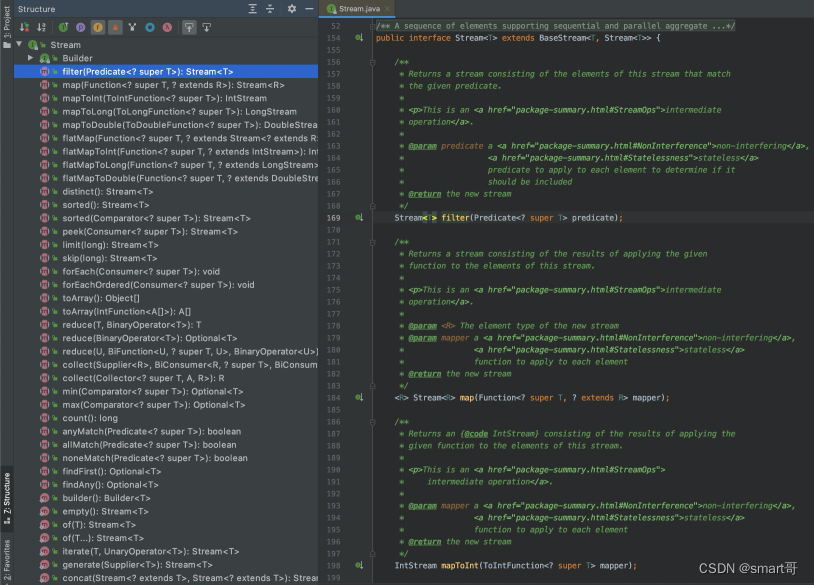Click the Show Lambdas pink icon
Image resolution: width=814 pixels, height=585 pixels.
coord(167,28)
